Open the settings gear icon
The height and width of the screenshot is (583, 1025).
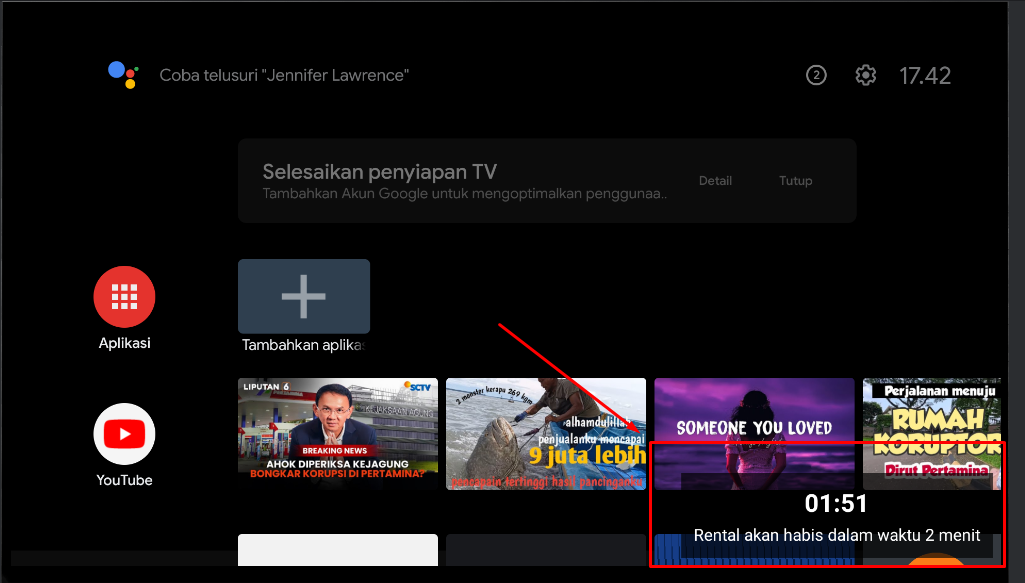pos(865,74)
